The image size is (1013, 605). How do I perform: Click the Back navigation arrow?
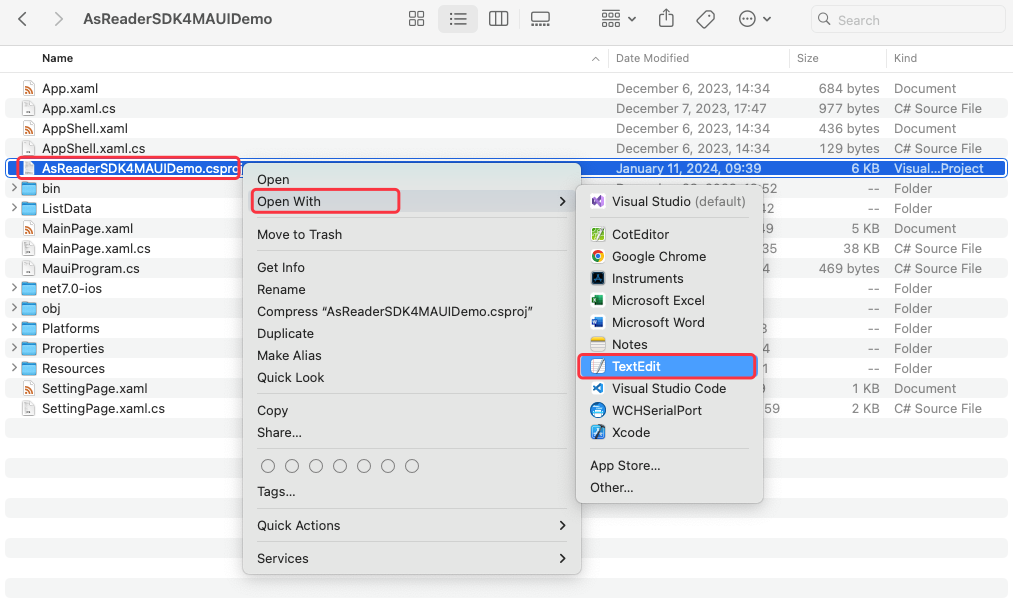23,19
